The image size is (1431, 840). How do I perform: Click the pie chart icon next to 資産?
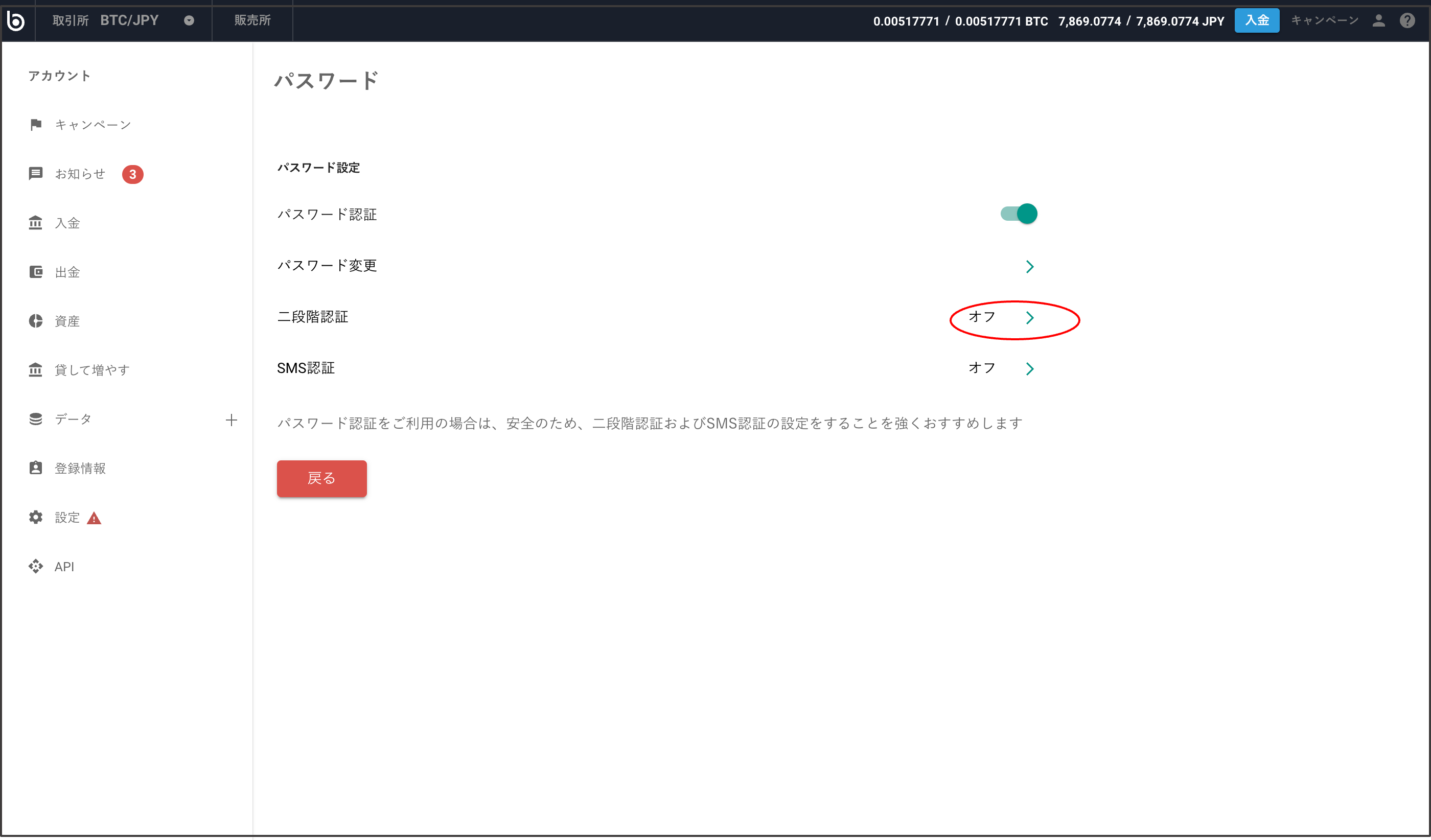(36, 321)
